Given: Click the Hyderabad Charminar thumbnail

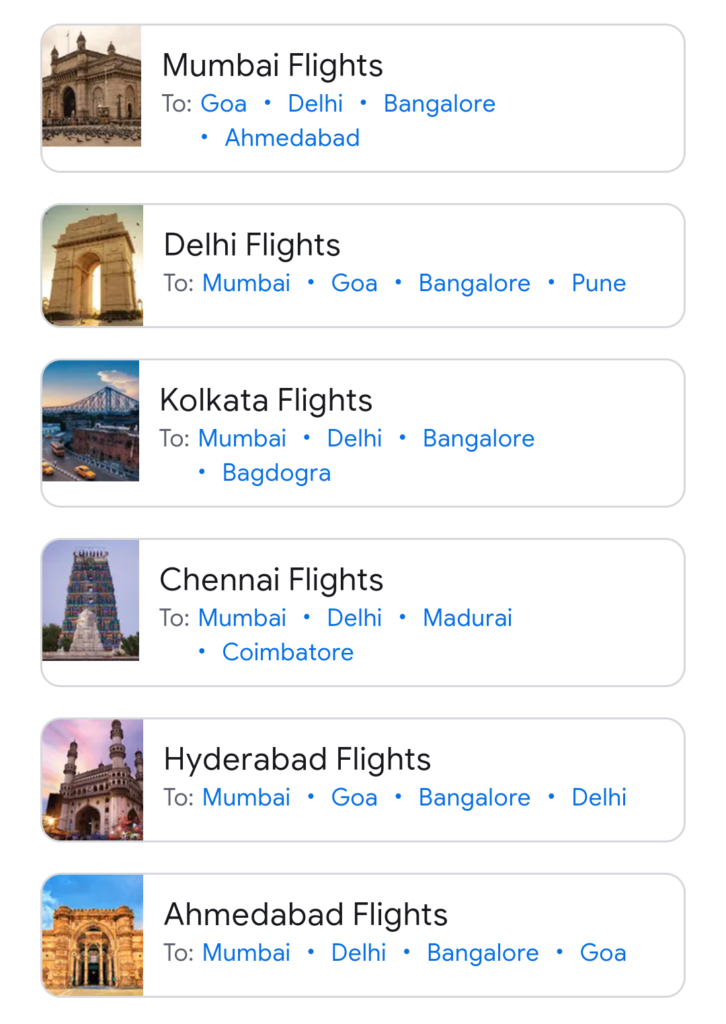Looking at the screenshot, I should click(93, 780).
